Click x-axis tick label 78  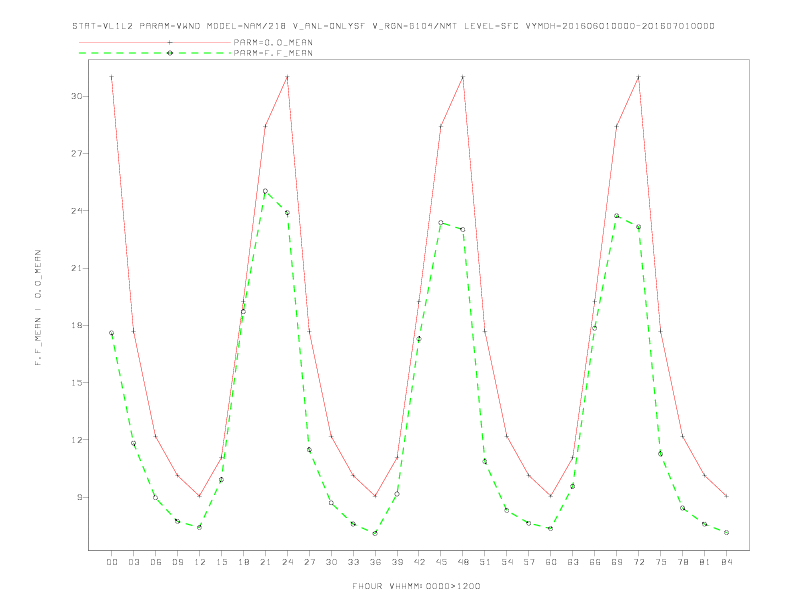click(x=682, y=562)
